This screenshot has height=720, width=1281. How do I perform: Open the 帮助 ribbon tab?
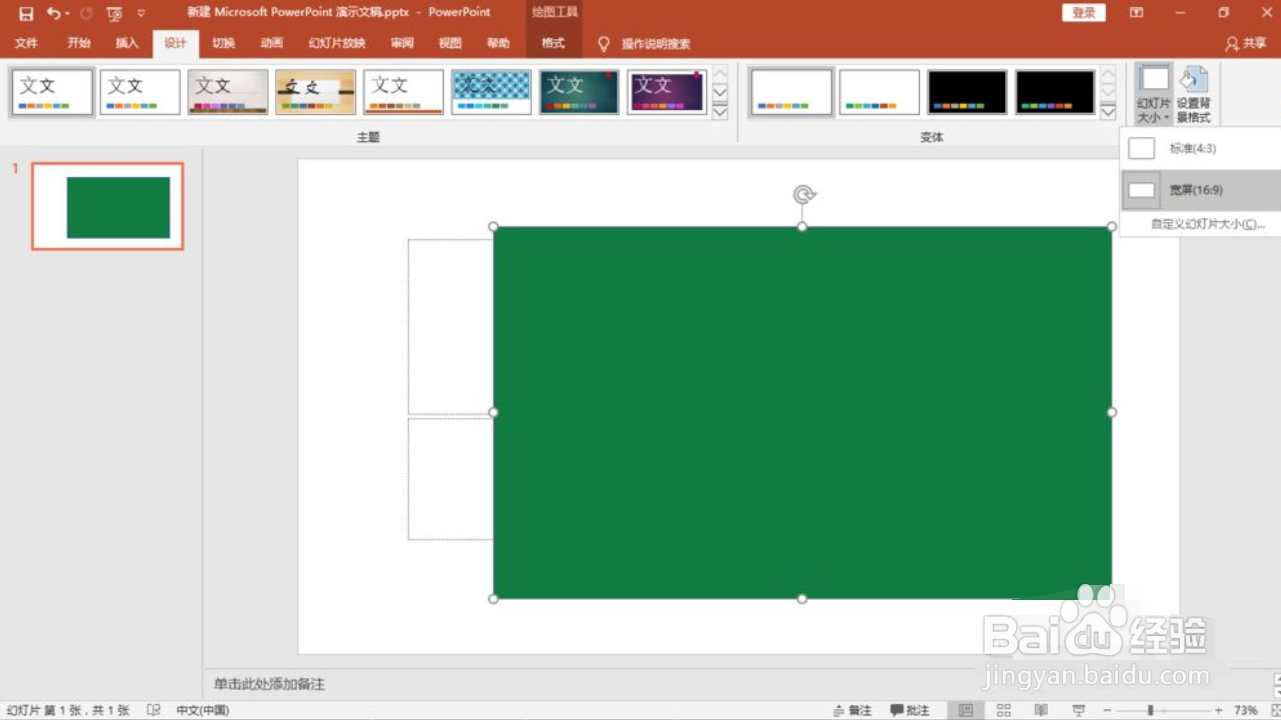[x=498, y=43]
